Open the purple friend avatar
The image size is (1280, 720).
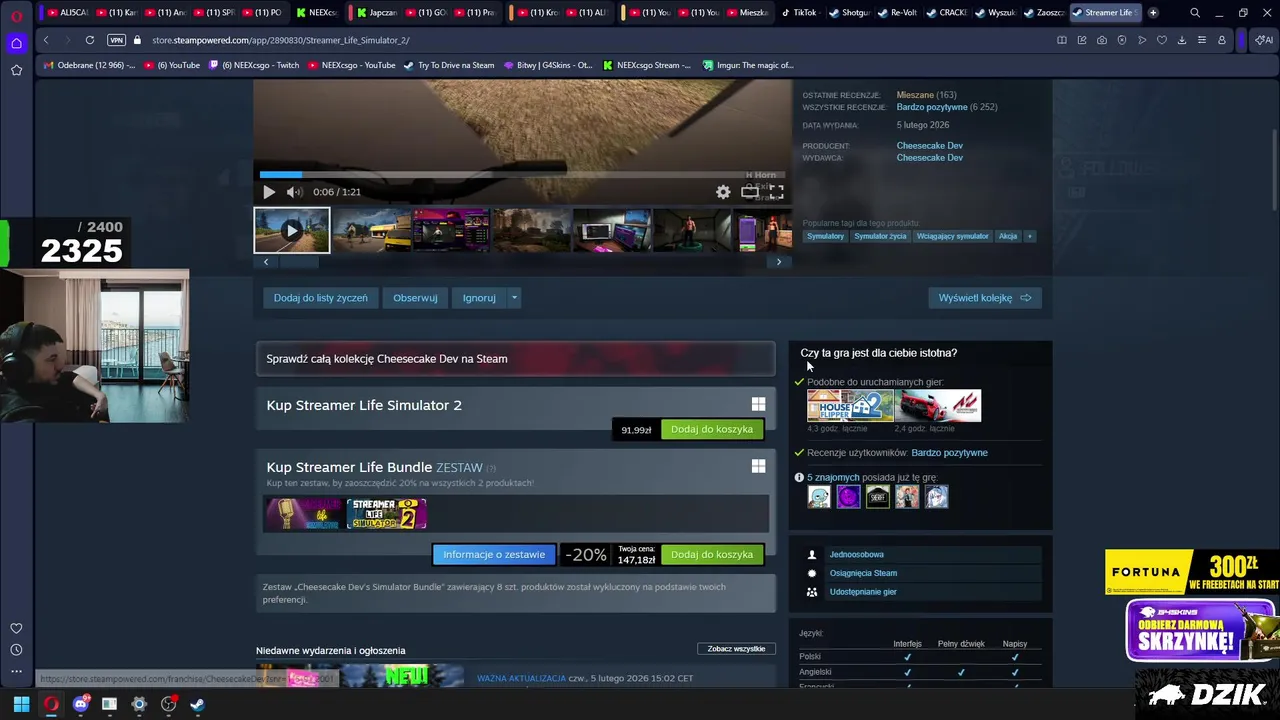[x=848, y=497]
